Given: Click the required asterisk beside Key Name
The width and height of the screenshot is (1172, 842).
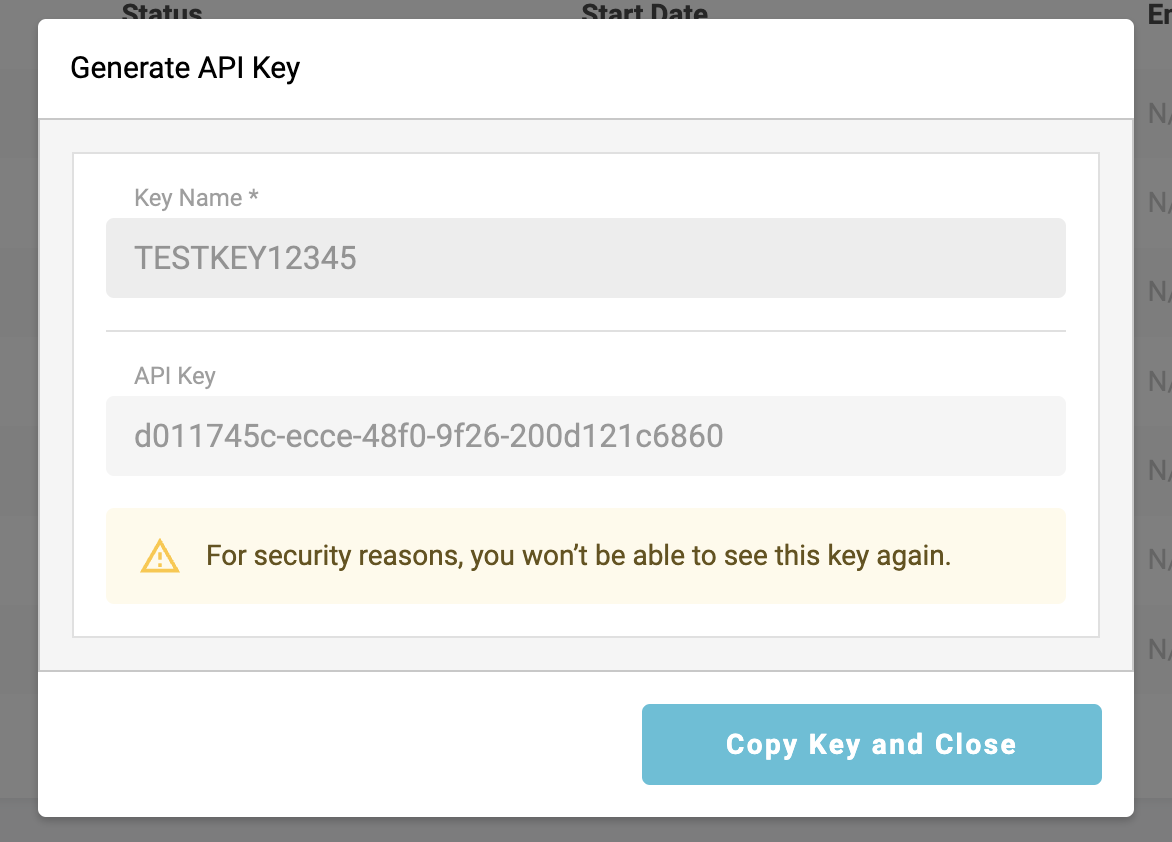Looking at the screenshot, I should (x=254, y=198).
